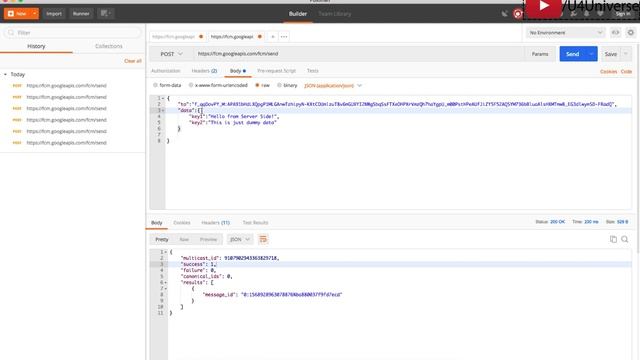Screen dimensions: 640x360
Task: Open the Code link under Save
Action: (626, 71)
